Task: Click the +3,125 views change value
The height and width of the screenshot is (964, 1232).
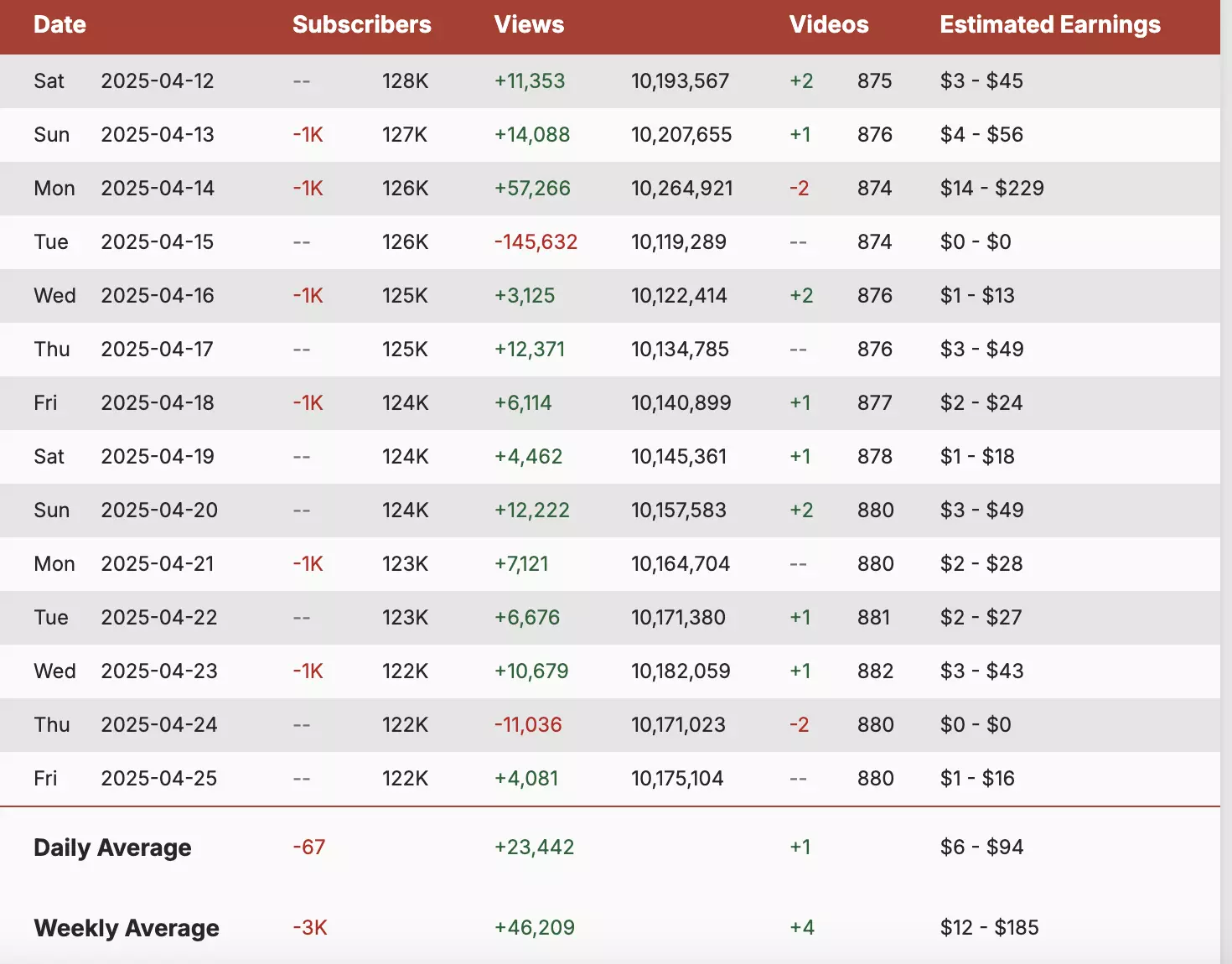Action: pos(525,296)
